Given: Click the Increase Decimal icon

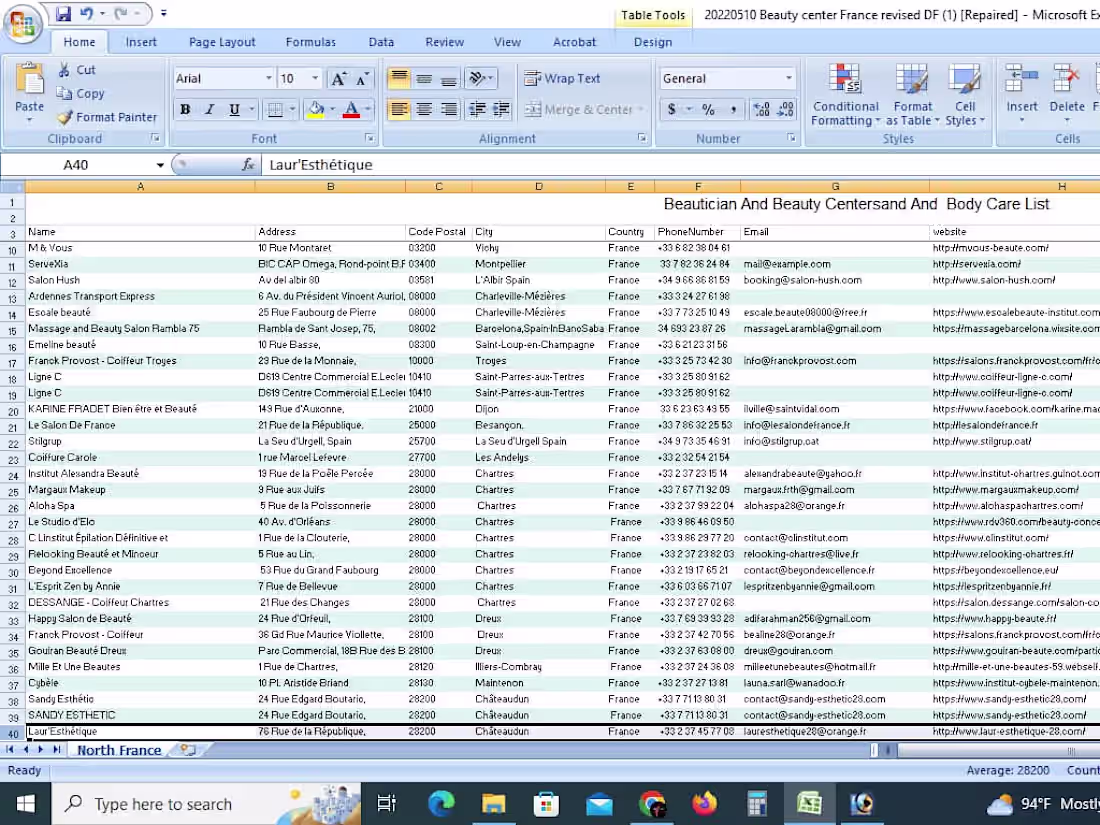Looking at the screenshot, I should 761,109.
